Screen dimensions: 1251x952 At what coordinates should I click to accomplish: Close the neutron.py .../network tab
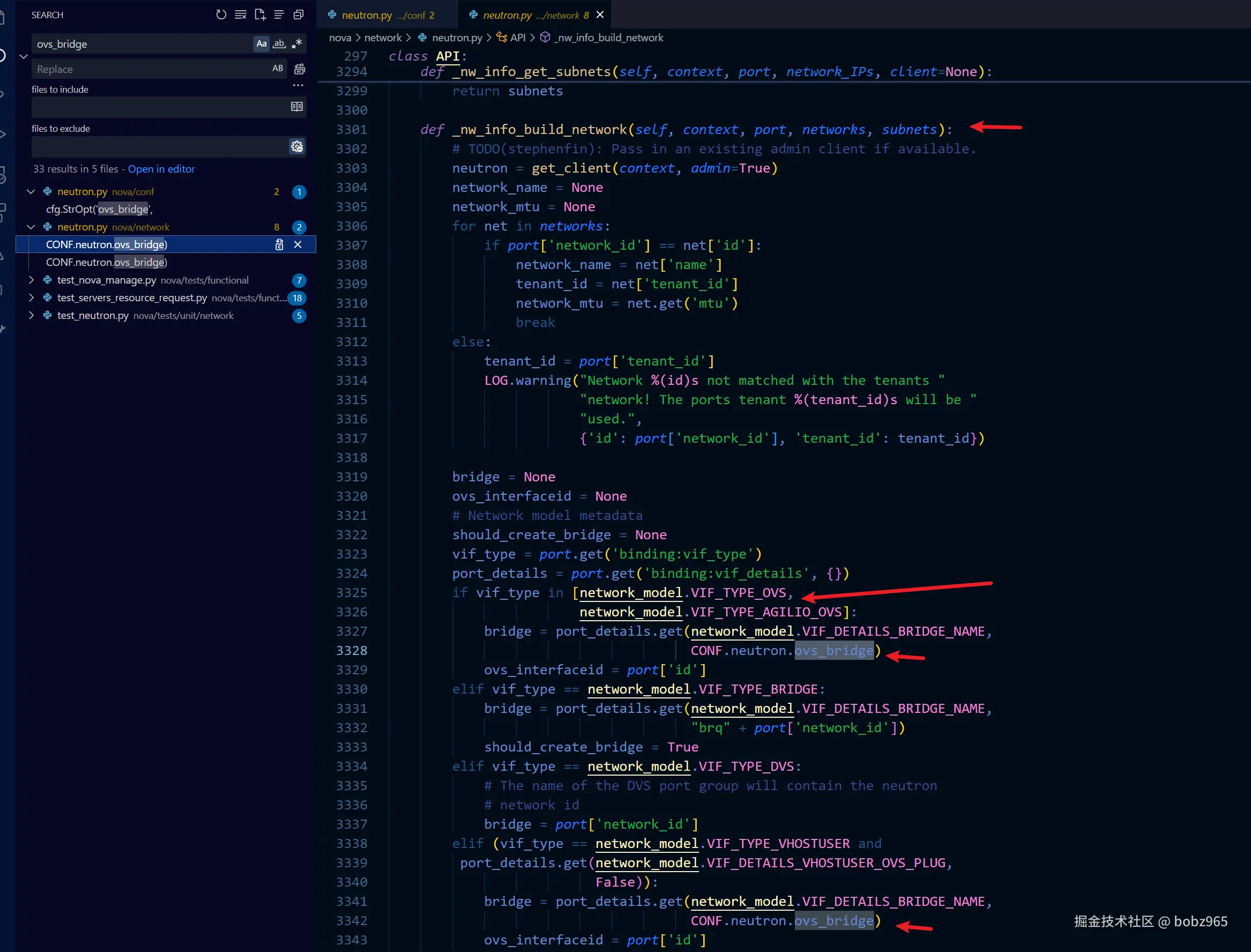click(600, 14)
